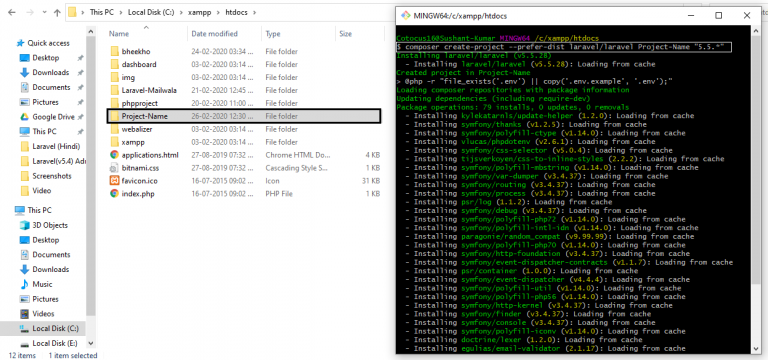Open the Video folder in sidebar
Screen dimensions: 768x360
tap(42, 191)
